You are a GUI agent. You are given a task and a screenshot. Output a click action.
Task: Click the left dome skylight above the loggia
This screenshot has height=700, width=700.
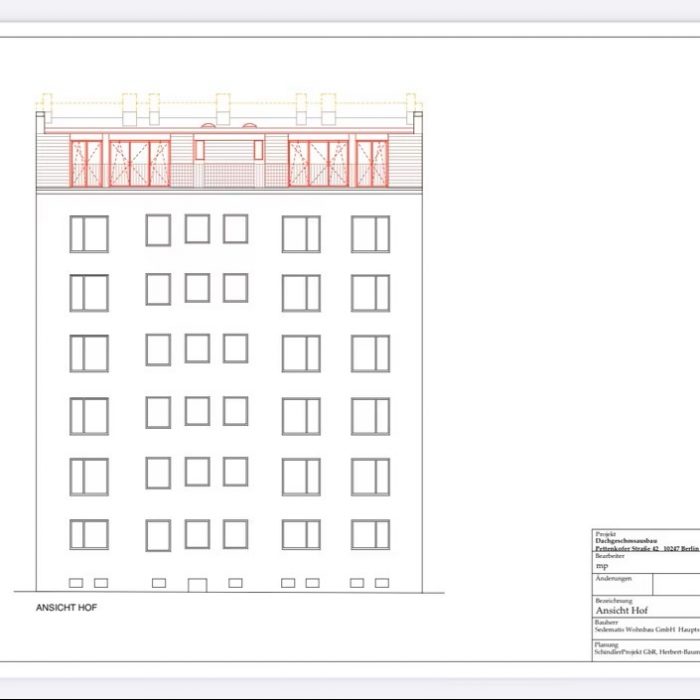pos(207,125)
